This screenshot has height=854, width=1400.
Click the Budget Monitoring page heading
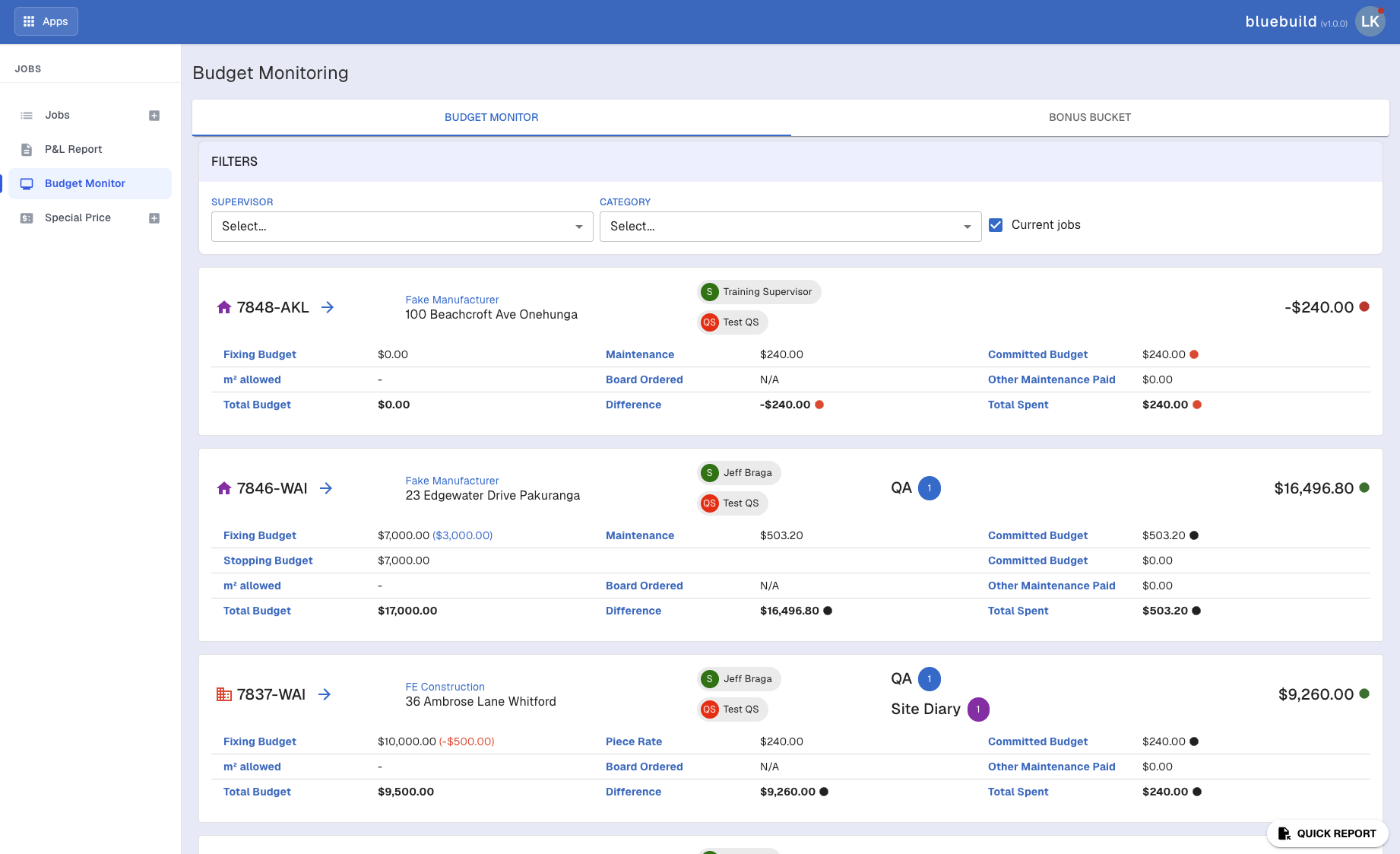(271, 73)
